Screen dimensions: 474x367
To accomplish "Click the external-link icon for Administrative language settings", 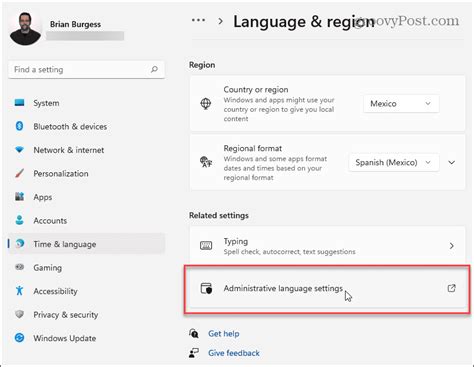I will point(452,288).
